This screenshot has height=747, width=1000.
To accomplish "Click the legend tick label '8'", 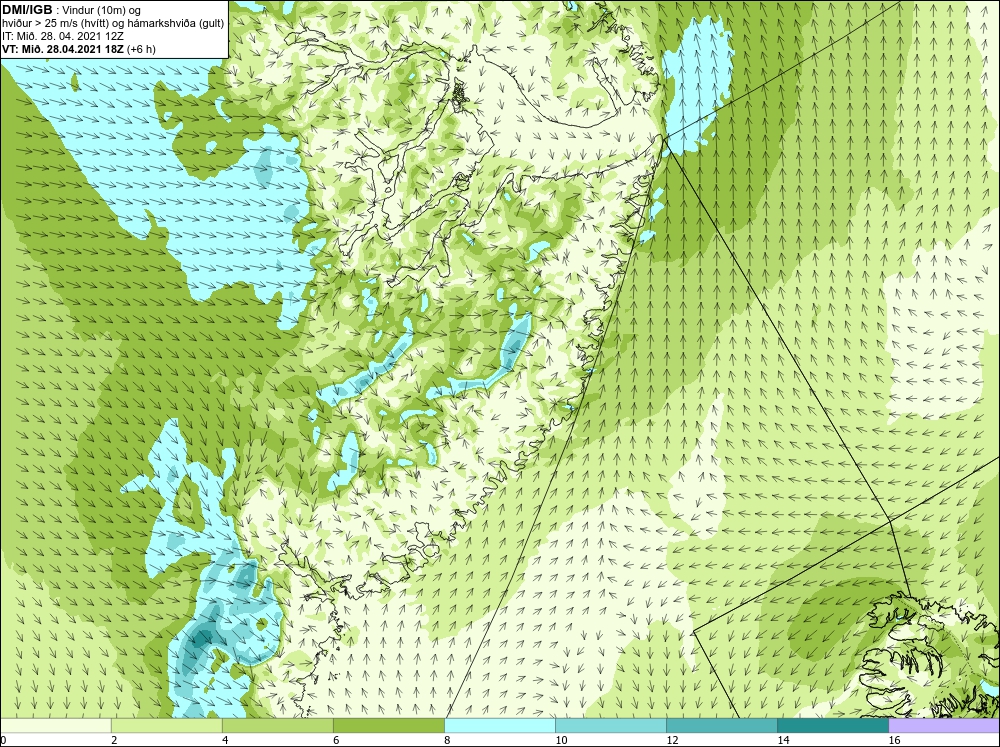I will pos(447,740).
